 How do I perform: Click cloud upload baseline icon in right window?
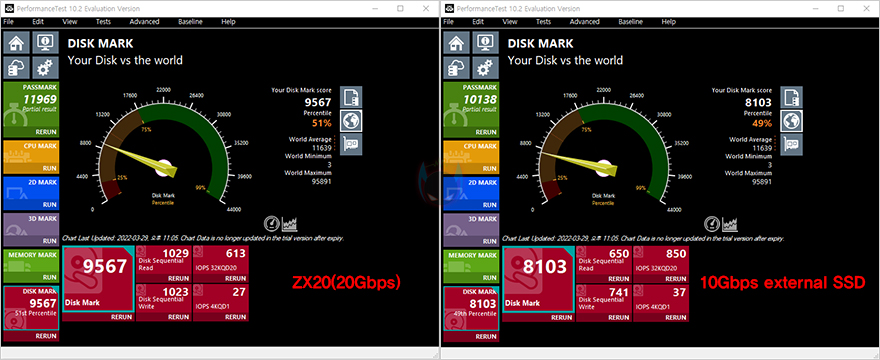pos(457,67)
